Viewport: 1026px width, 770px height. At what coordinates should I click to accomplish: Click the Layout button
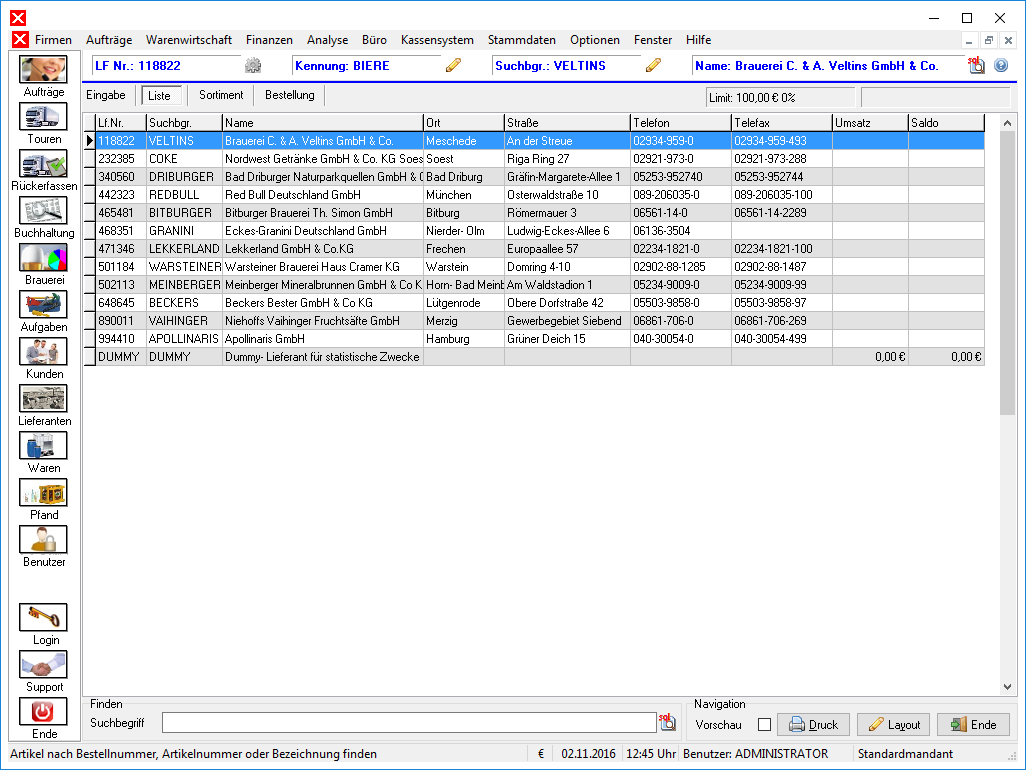click(893, 724)
